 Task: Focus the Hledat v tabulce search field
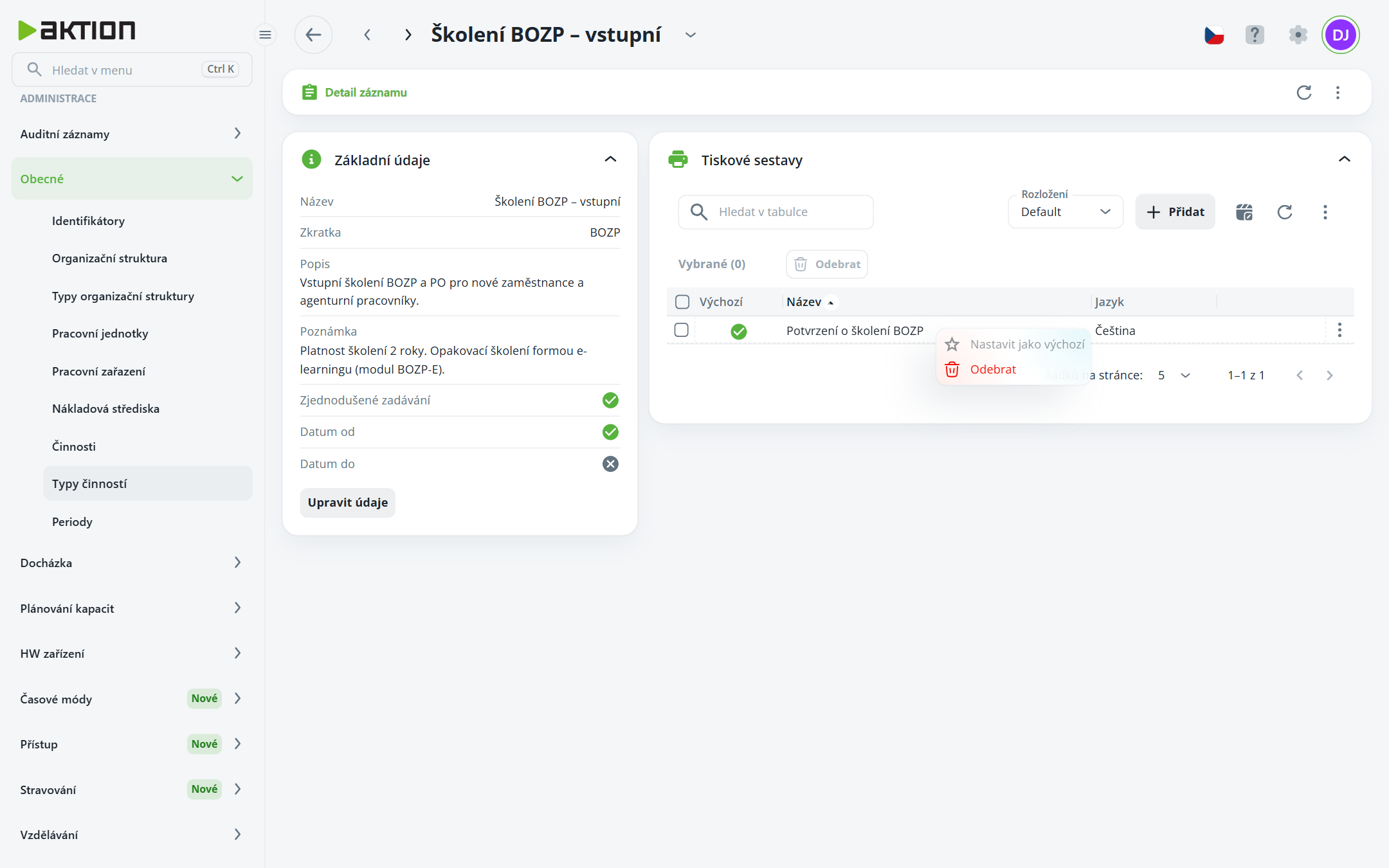click(776, 212)
